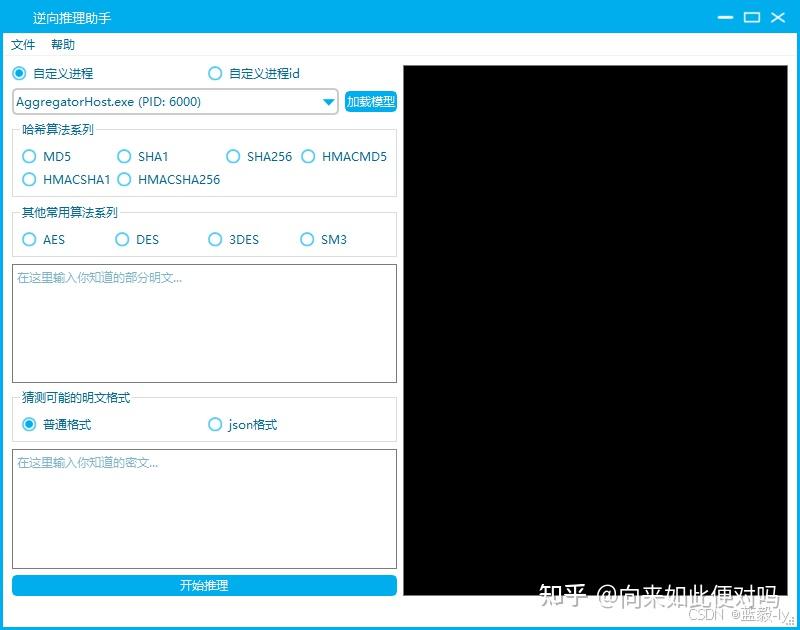The image size is (800, 630).
Task: Select the SM3 algorithm
Action: tap(308, 240)
